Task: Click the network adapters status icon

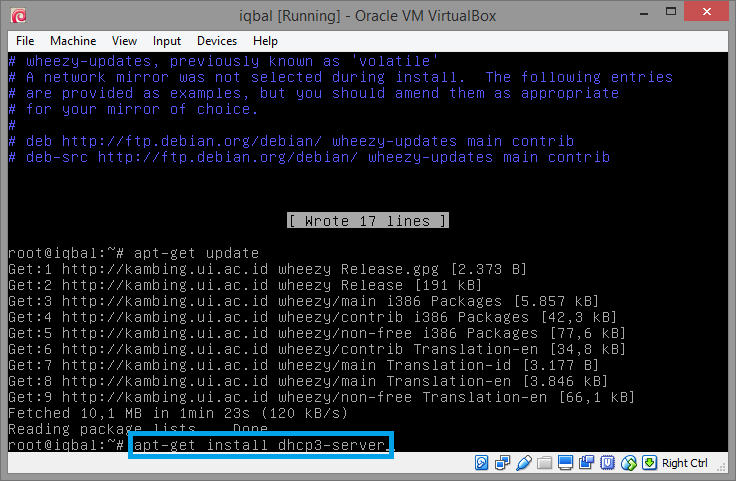Action: (503, 463)
